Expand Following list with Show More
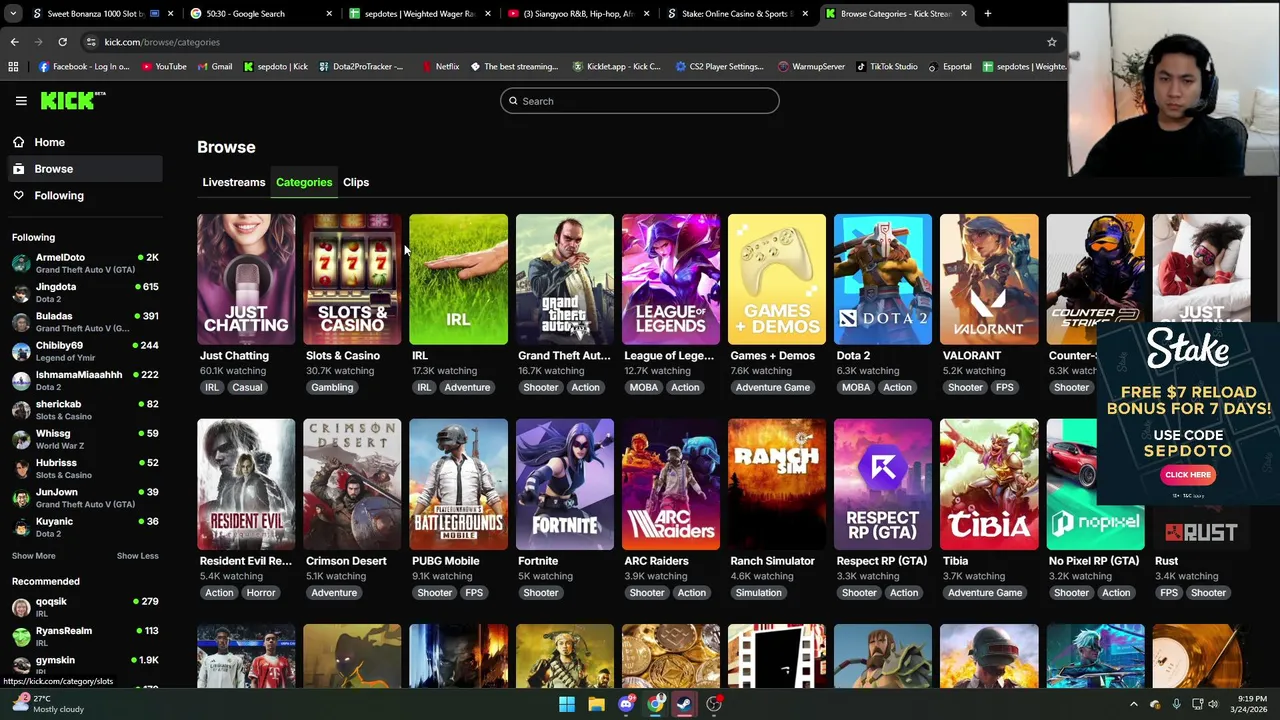The width and height of the screenshot is (1280, 720). (34, 556)
